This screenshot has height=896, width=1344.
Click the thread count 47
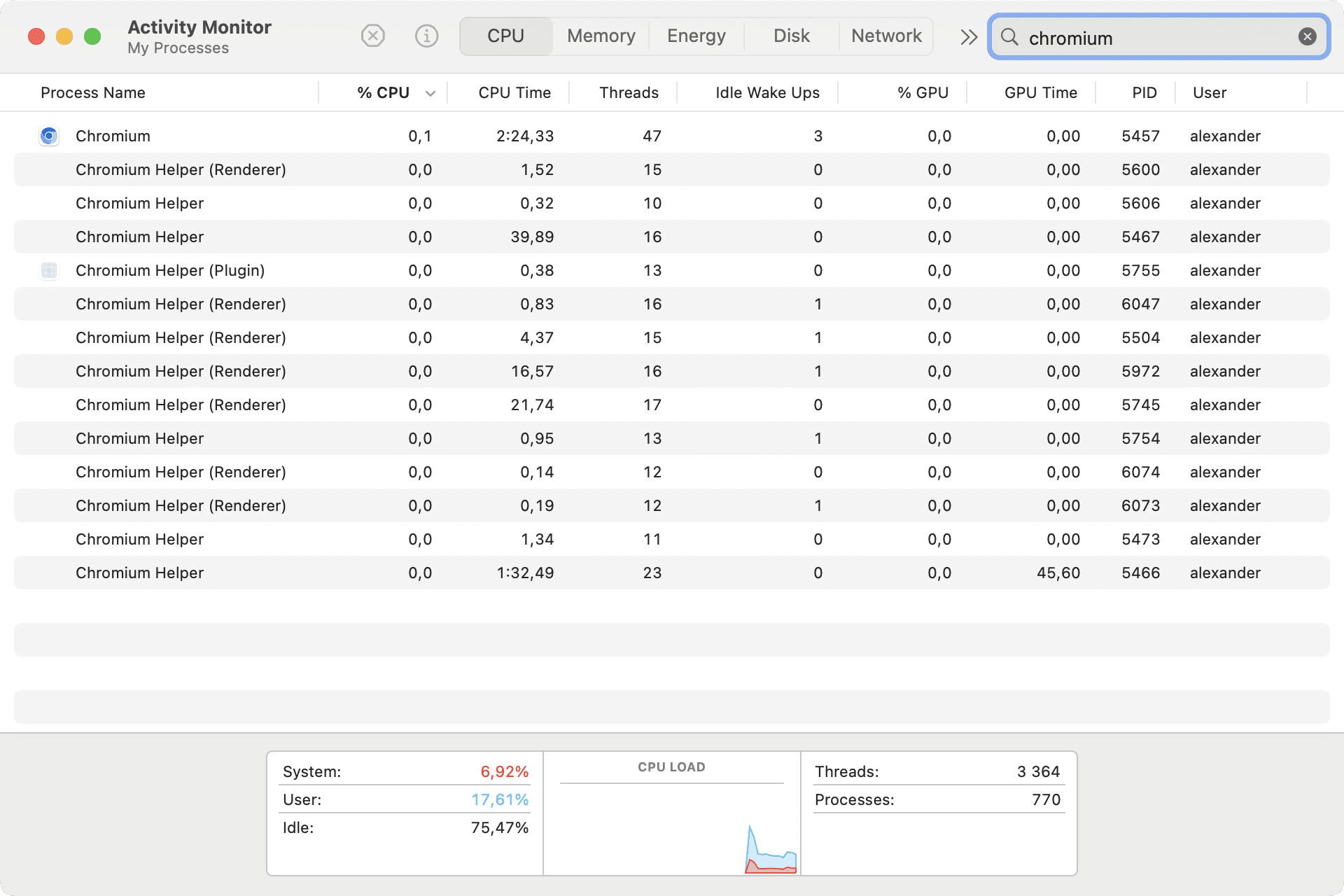point(652,136)
